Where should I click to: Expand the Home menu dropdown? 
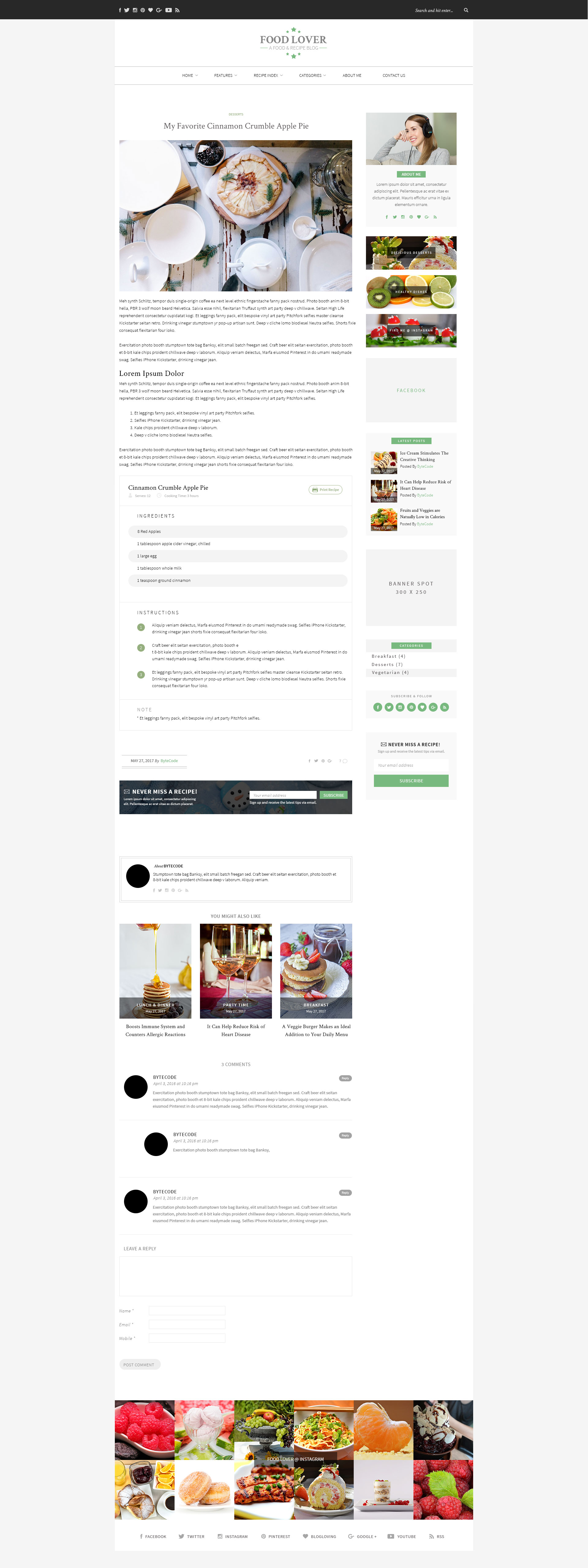[190, 76]
